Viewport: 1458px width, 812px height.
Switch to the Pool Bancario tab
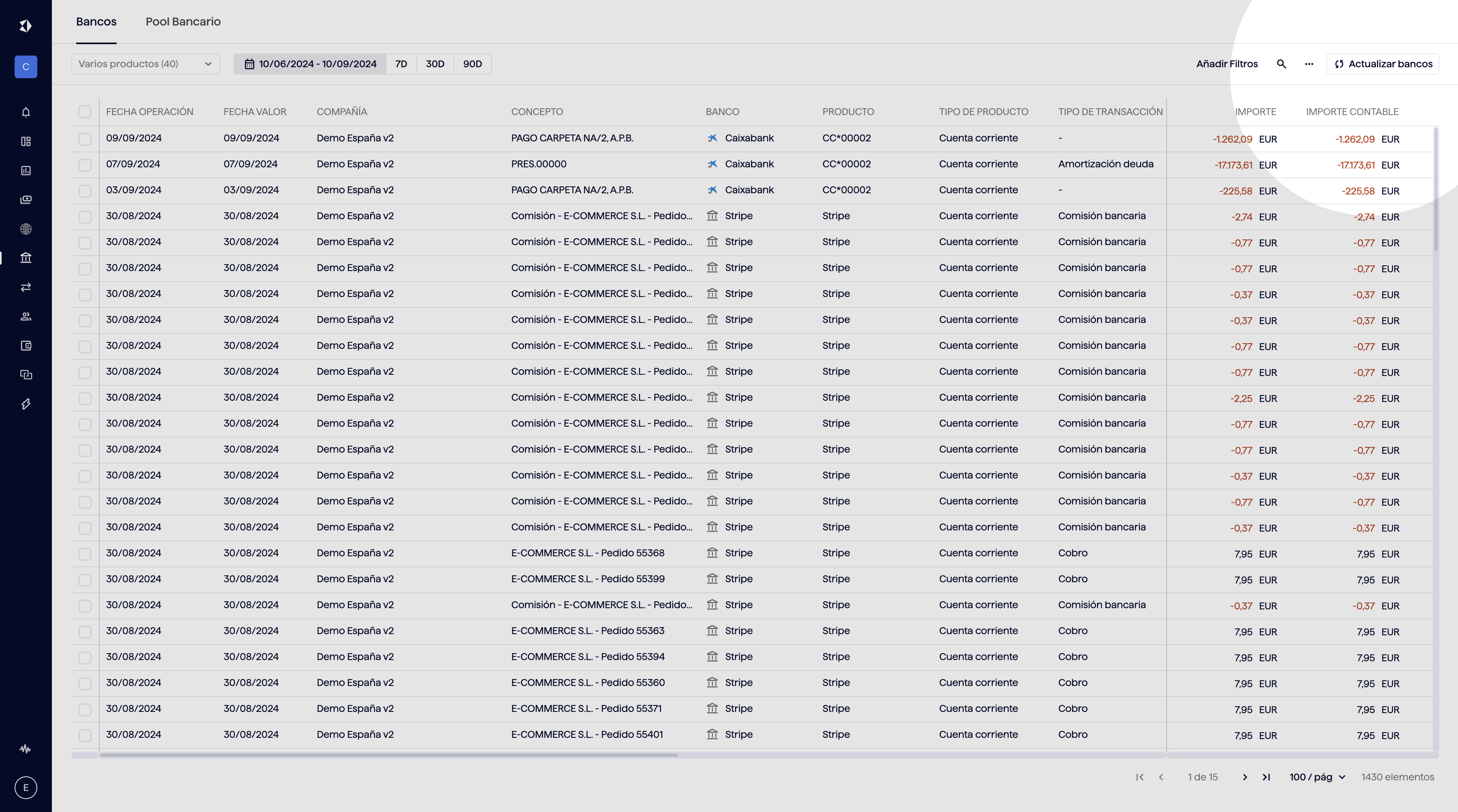click(x=183, y=21)
